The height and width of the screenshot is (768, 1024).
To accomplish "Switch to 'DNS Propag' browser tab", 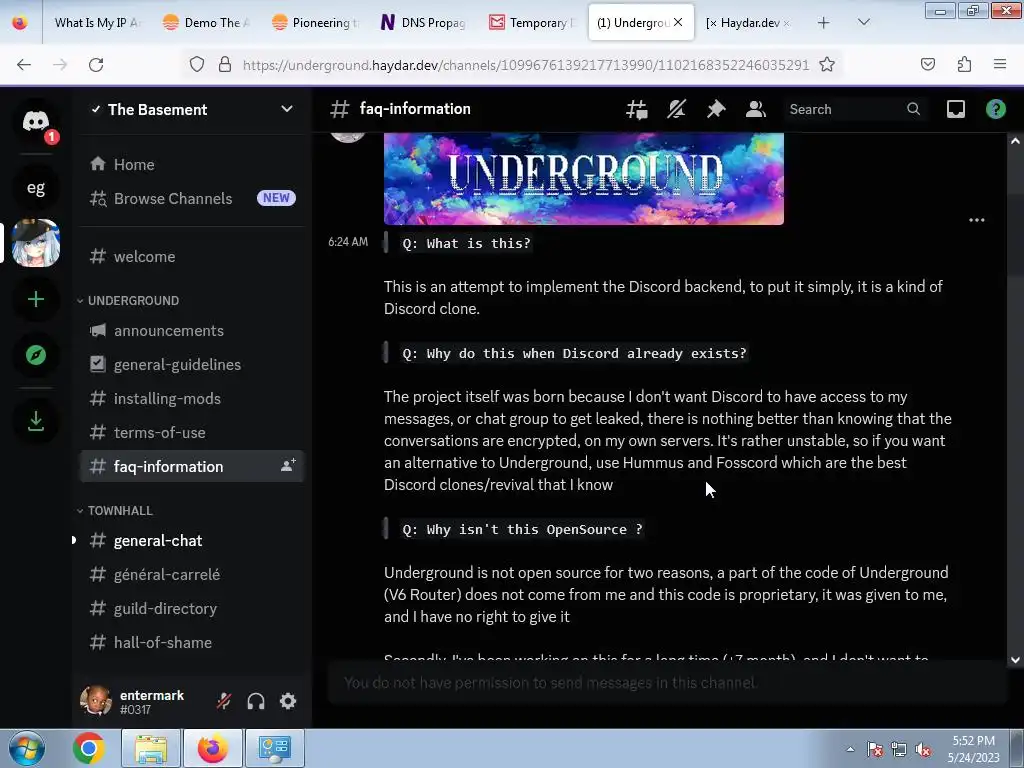I will point(424,22).
